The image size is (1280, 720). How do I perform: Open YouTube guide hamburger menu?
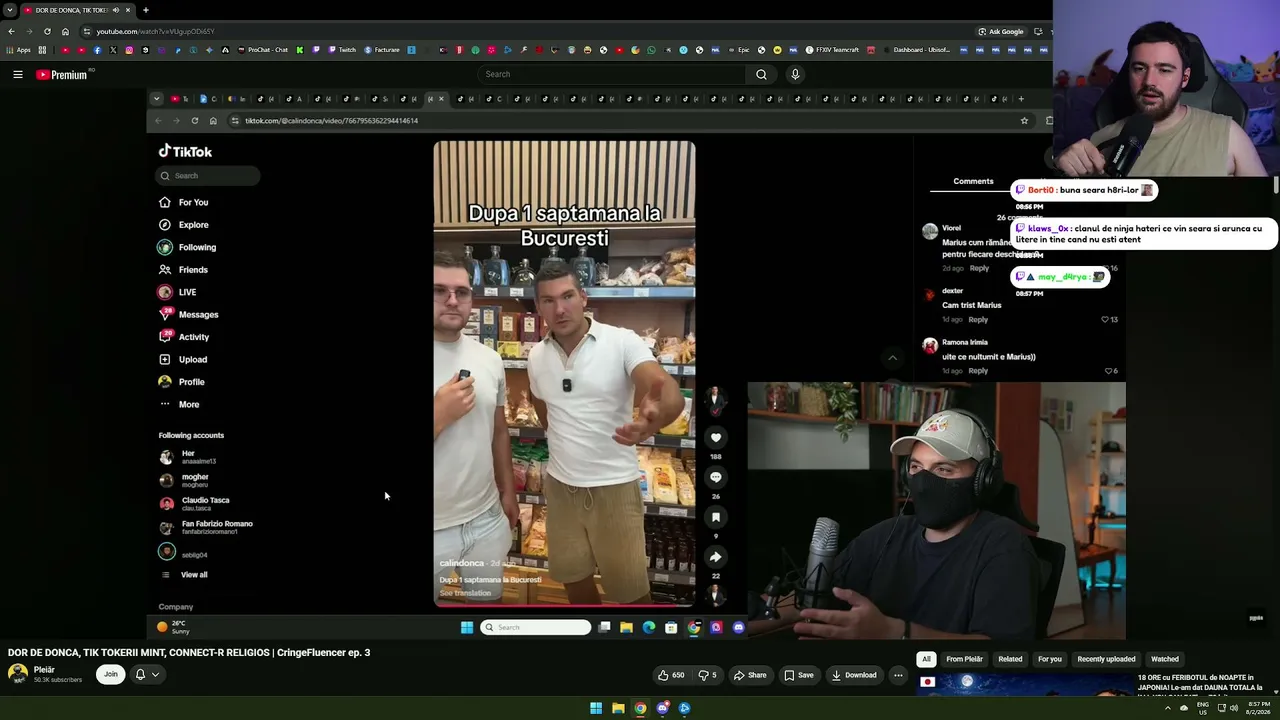coord(18,74)
